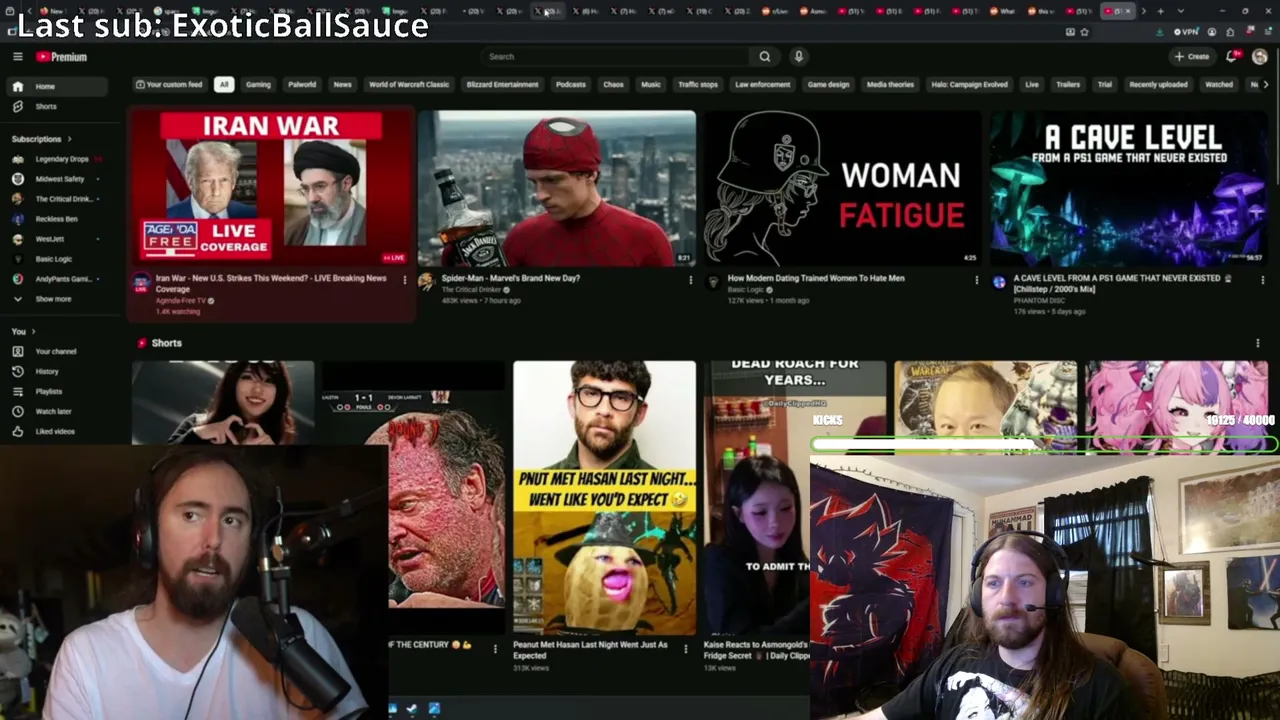1280x720 pixels.
Task: Open more options for Spider-Man video
Action: pyautogui.click(x=690, y=280)
